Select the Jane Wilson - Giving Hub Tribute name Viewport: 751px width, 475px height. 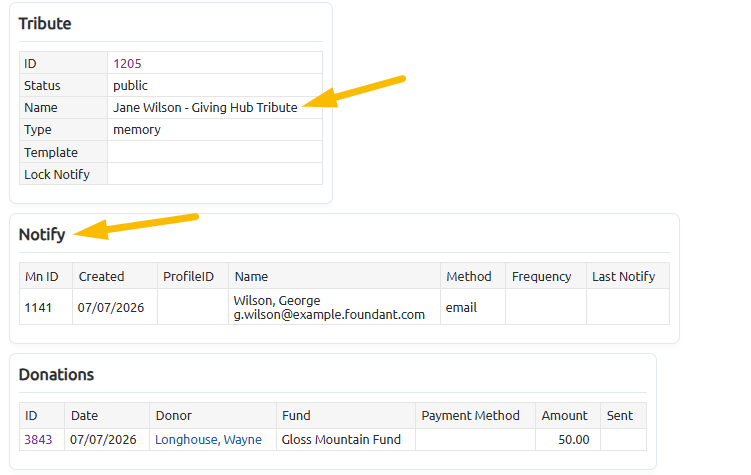[x=205, y=107]
